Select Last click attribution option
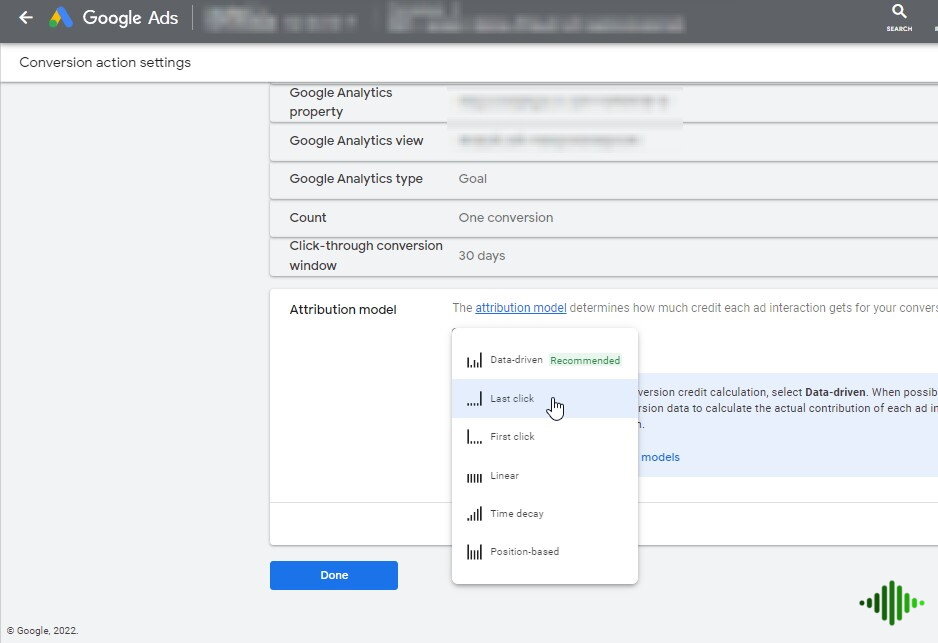The width and height of the screenshot is (938, 643). tap(544, 398)
